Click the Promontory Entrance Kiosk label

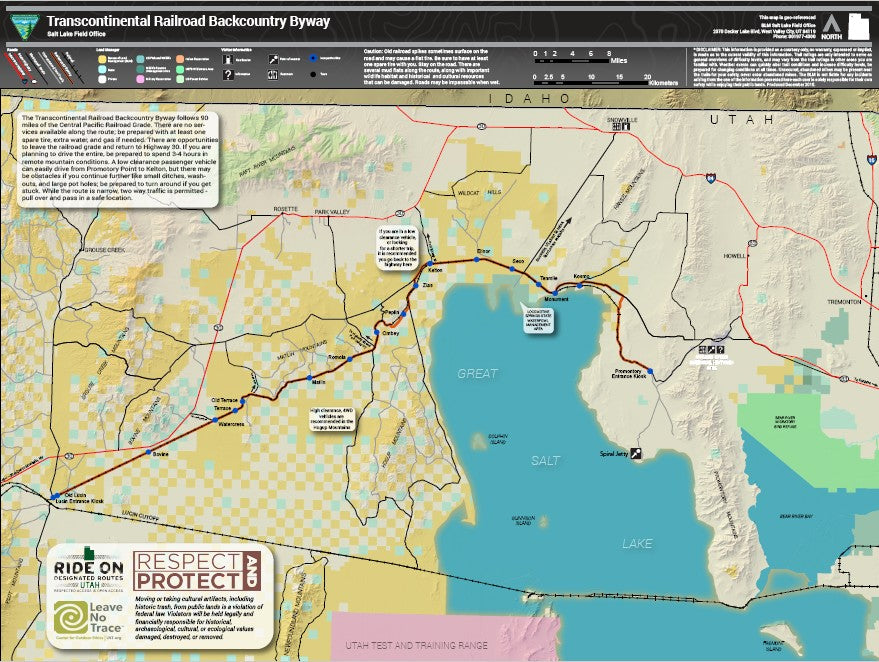click(630, 372)
